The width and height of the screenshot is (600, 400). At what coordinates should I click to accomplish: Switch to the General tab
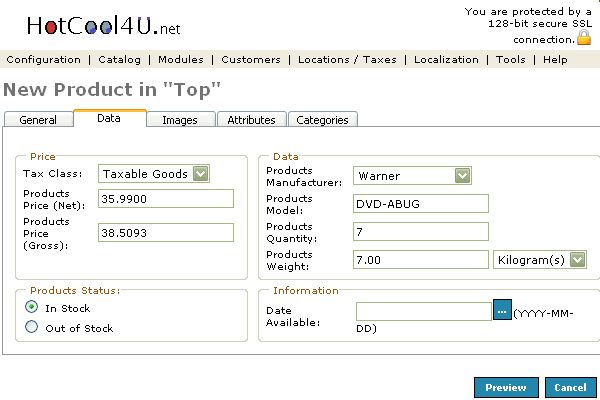38,120
